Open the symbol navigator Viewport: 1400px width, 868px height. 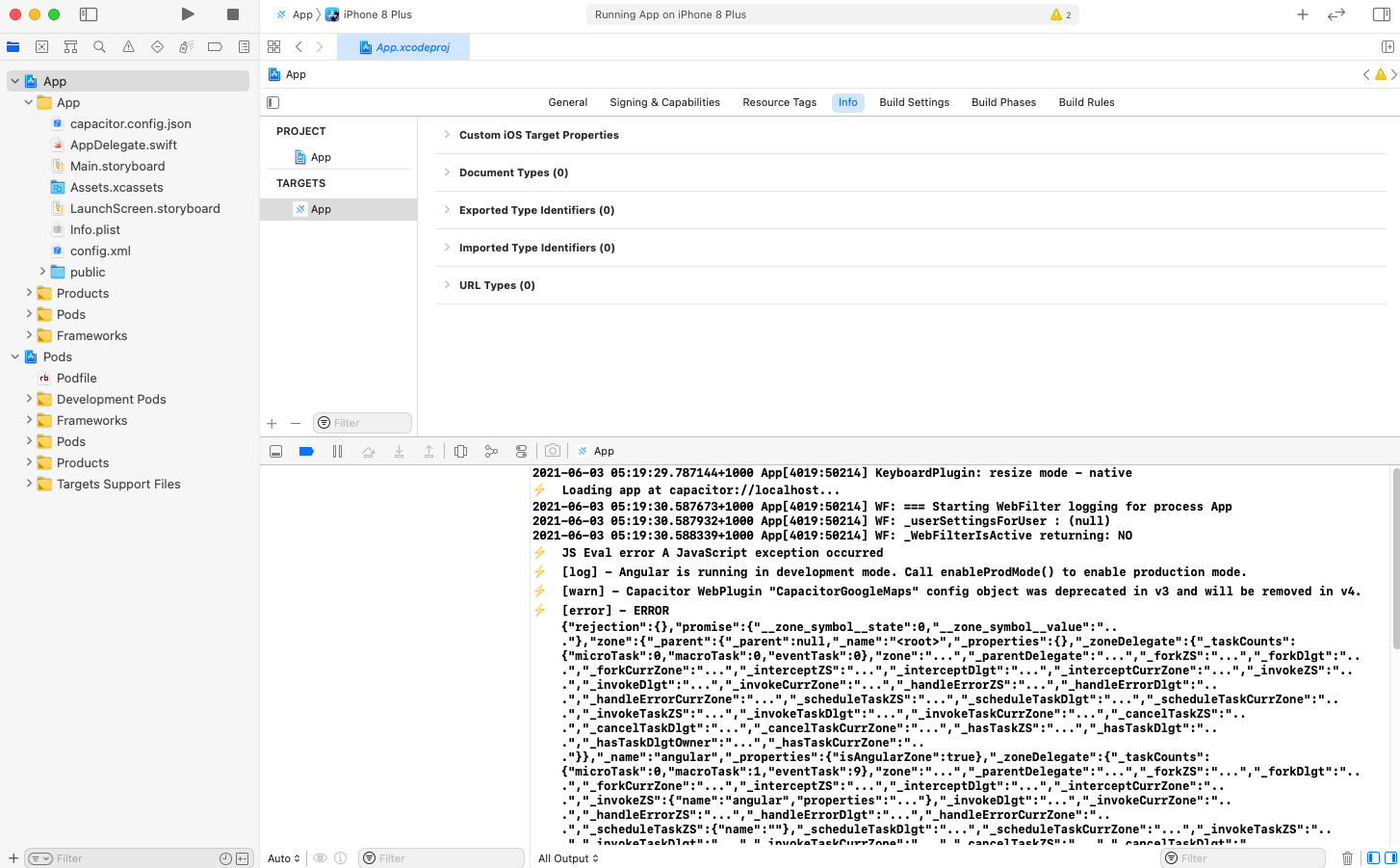pyautogui.click(x=70, y=46)
